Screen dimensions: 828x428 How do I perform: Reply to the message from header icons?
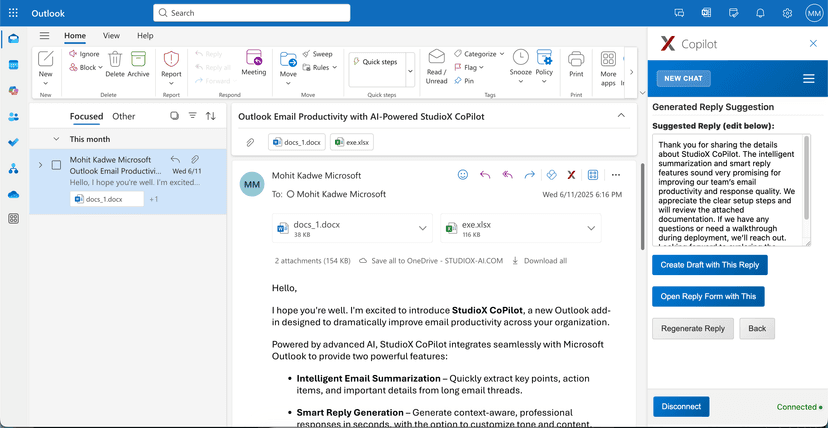tap(485, 175)
